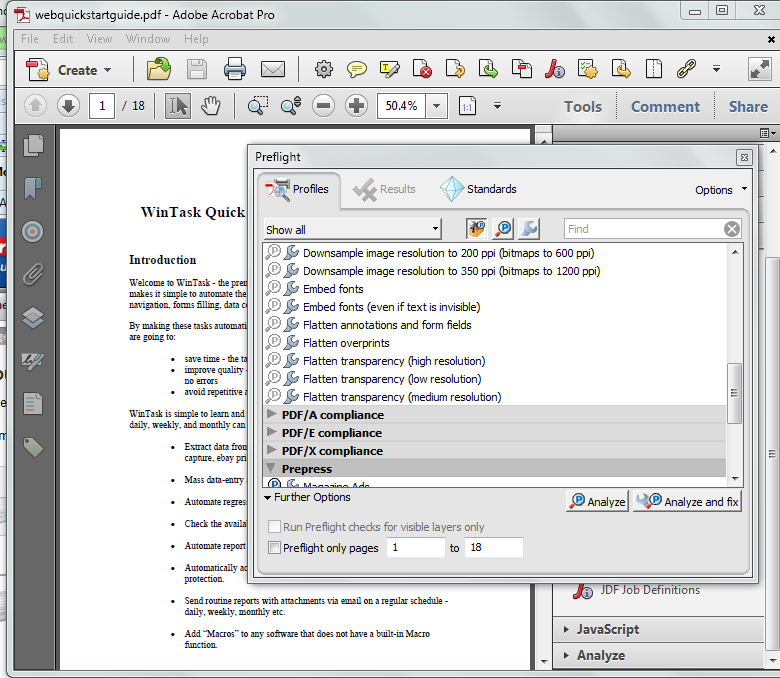This screenshot has height=678, width=780.
Task: Go to previous page arrow
Action: pos(35,105)
